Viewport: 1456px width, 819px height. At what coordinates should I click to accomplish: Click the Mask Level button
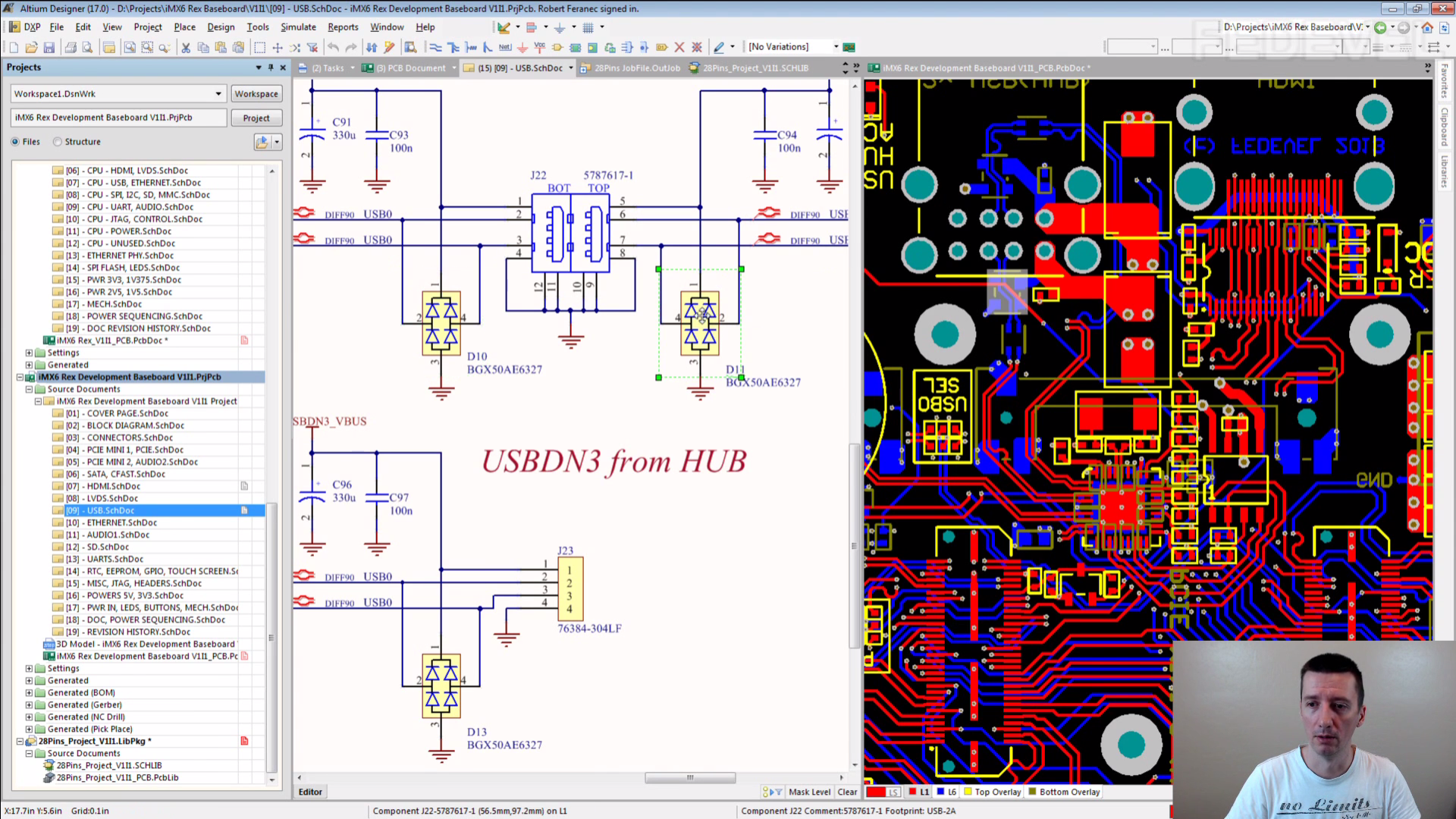809,792
